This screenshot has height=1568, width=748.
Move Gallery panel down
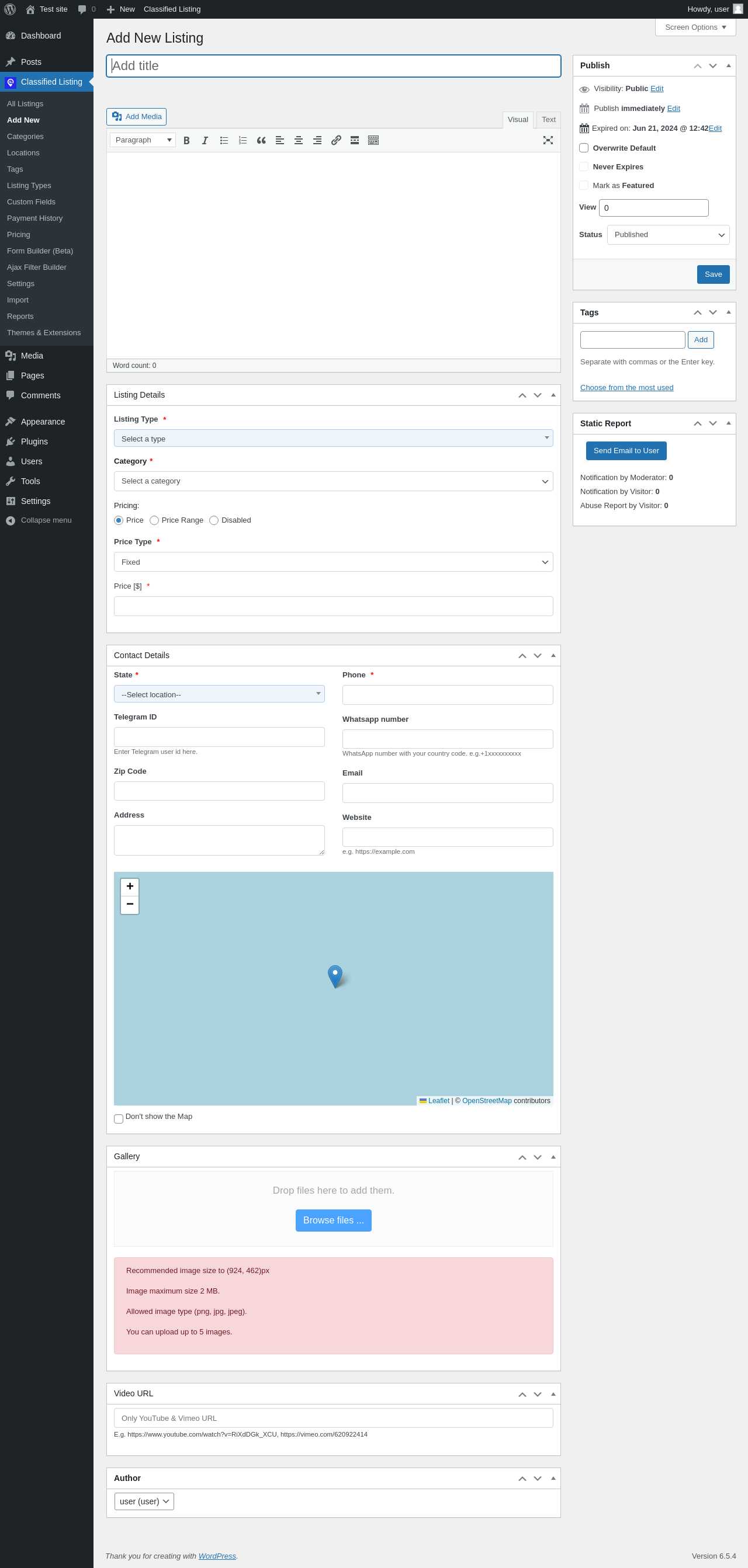537,1157
